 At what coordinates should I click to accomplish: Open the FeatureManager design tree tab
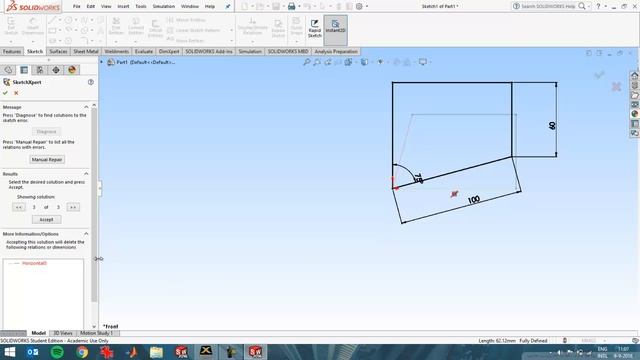tap(8, 70)
